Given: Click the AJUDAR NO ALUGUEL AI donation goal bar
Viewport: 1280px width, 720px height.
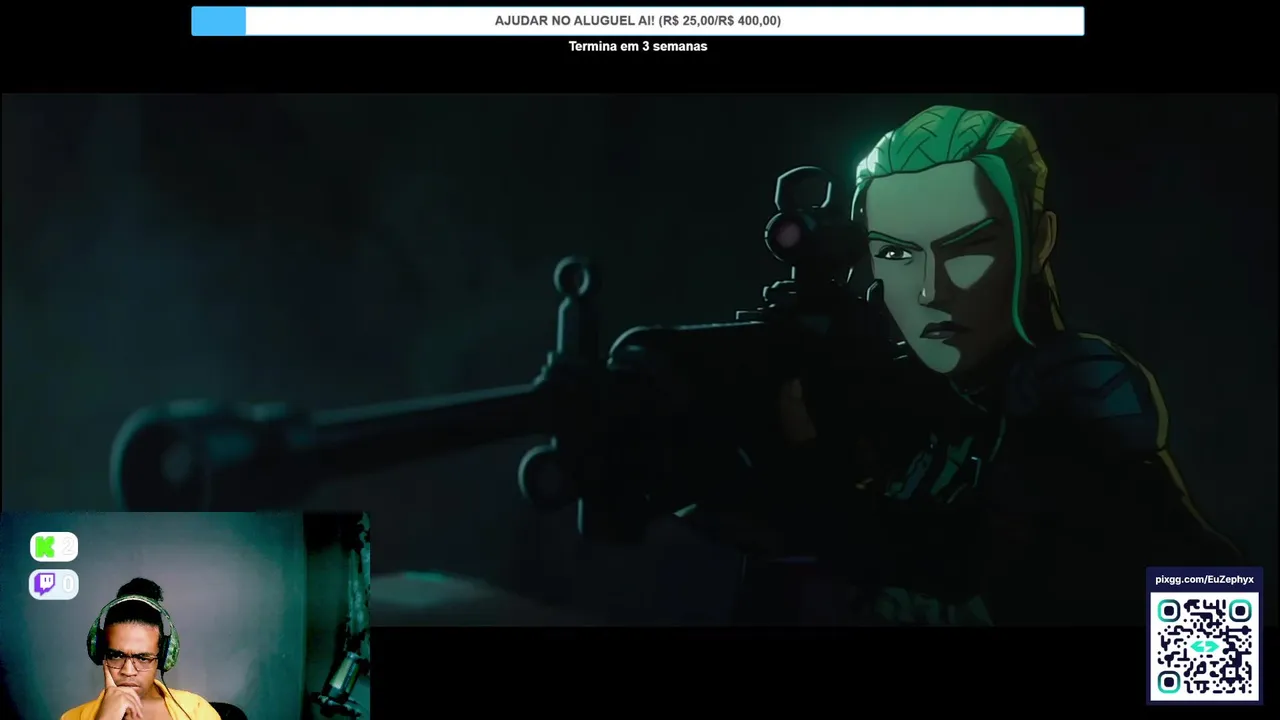Looking at the screenshot, I should pyautogui.click(x=638, y=21).
